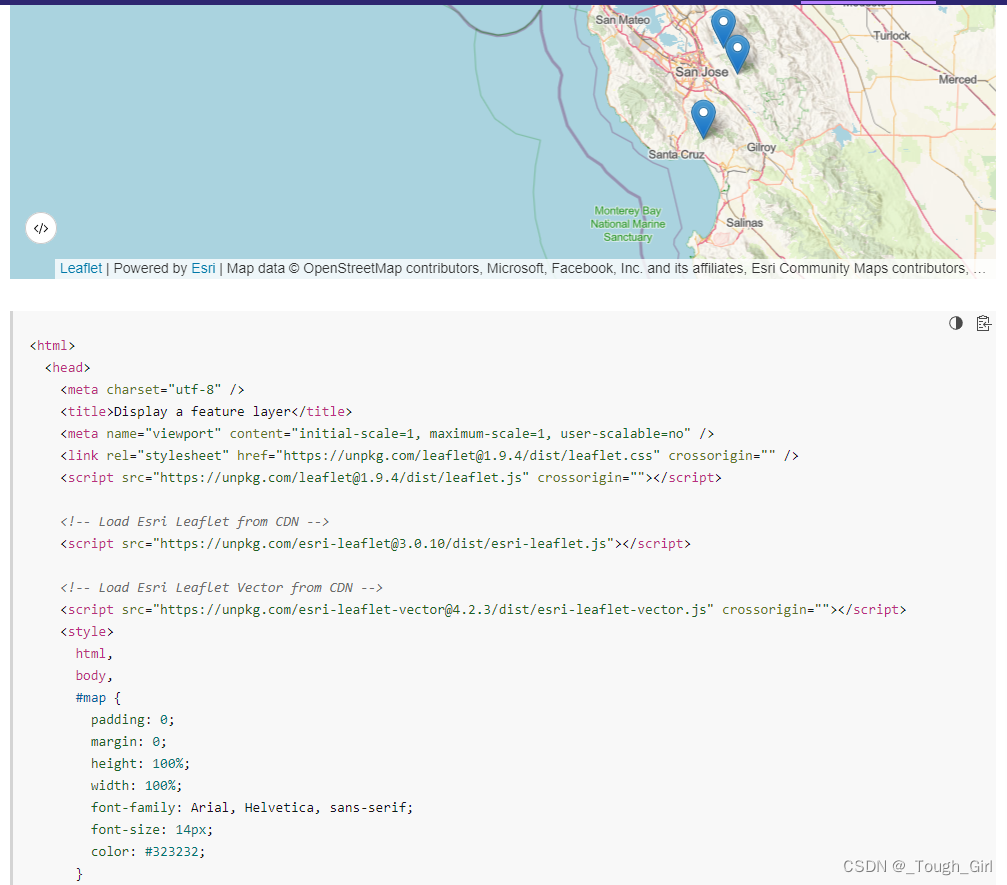The width and height of the screenshot is (1007, 885).
Task: Click the opening head tag line
Action: click(67, 367)
